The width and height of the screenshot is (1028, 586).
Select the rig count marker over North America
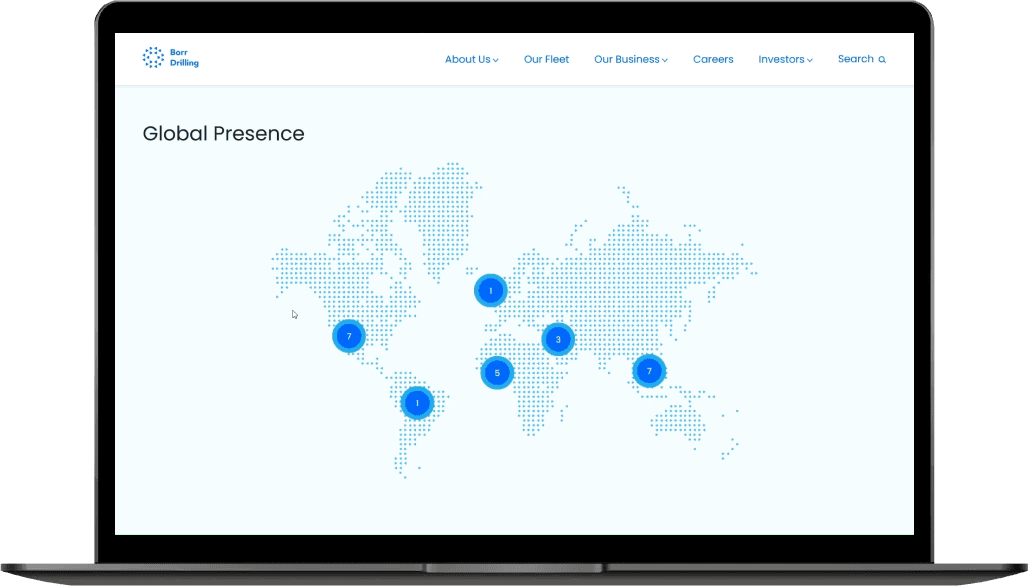pos(349,336)
